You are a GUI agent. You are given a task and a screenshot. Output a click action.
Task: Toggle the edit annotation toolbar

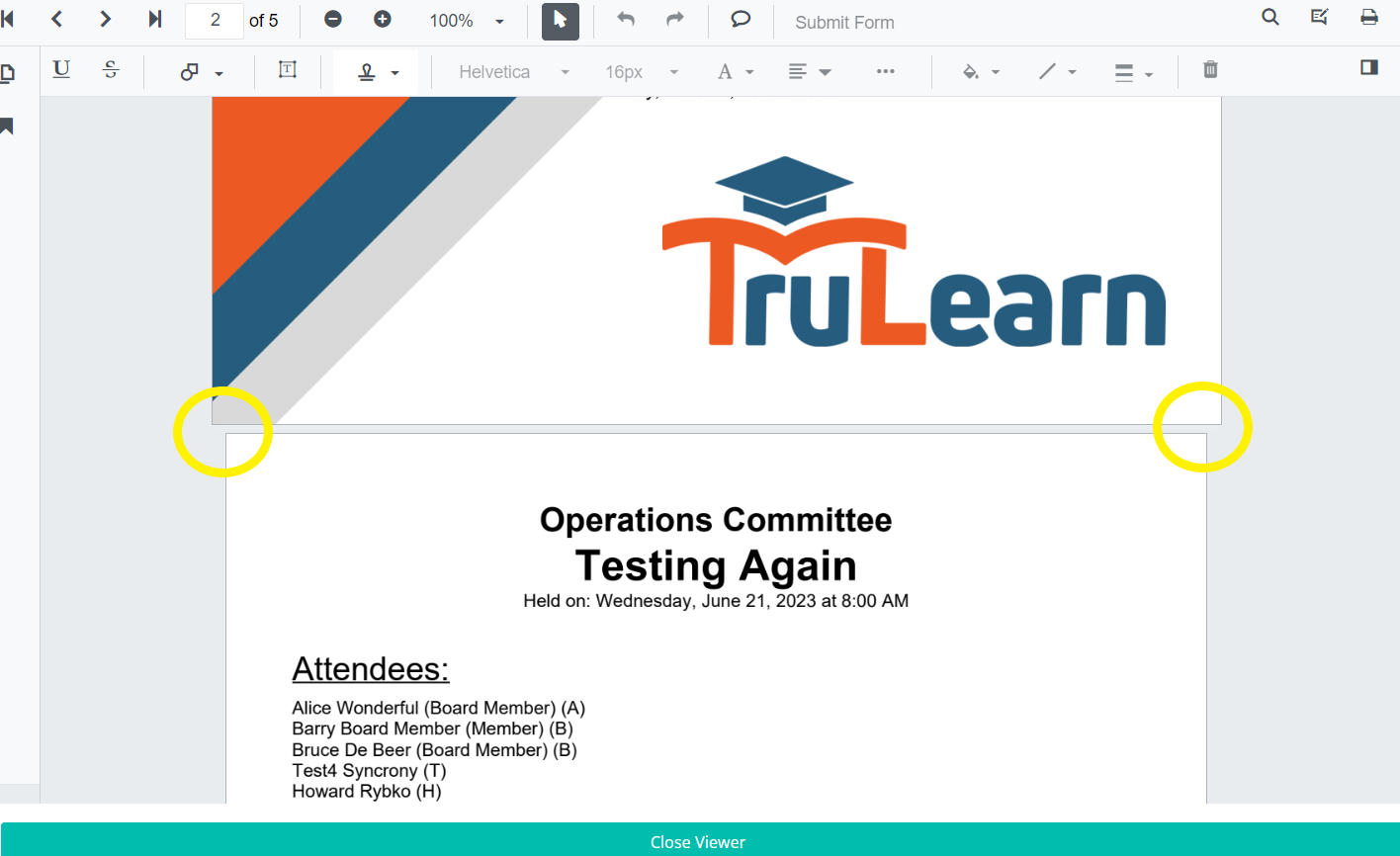click(x=1320, y=17)
